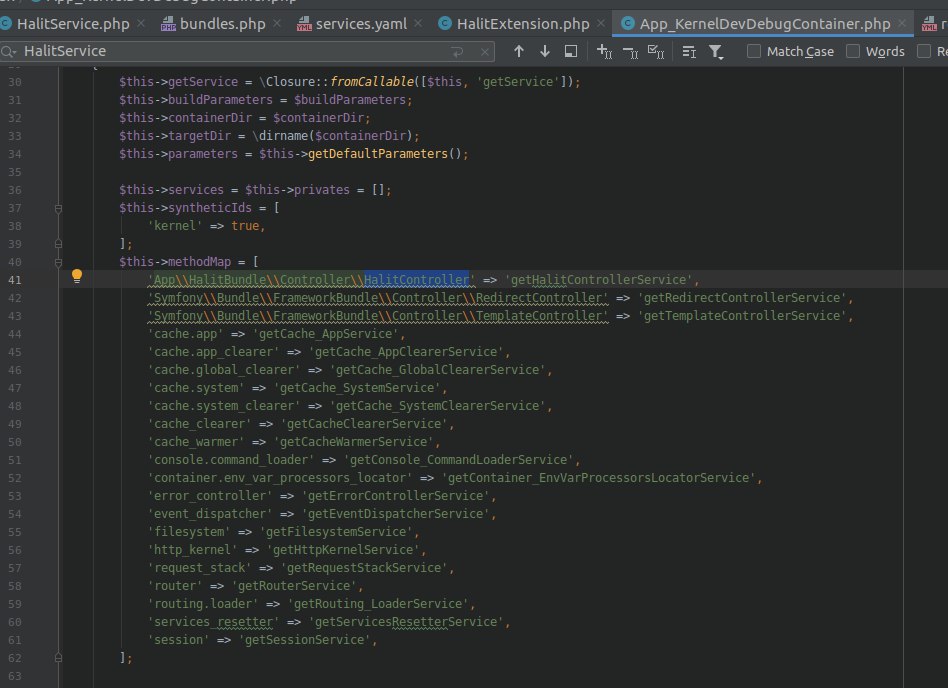Enable the Words checkbox
The image size is (948, 688).
tap(853, 51)
